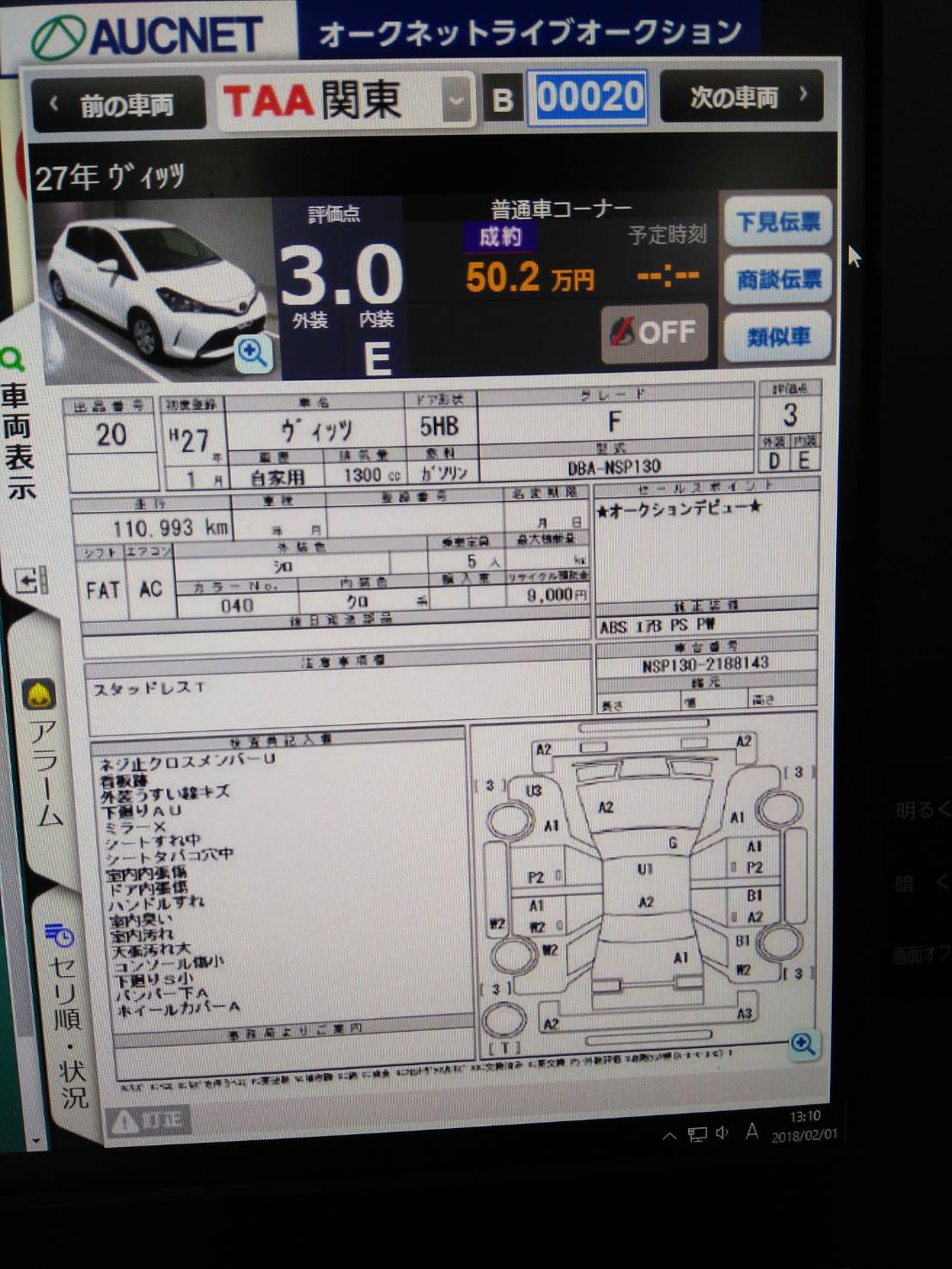Click the yellow alarm bell icon
The height and width of the screenshot is (1269, 952).
point(40,695)
